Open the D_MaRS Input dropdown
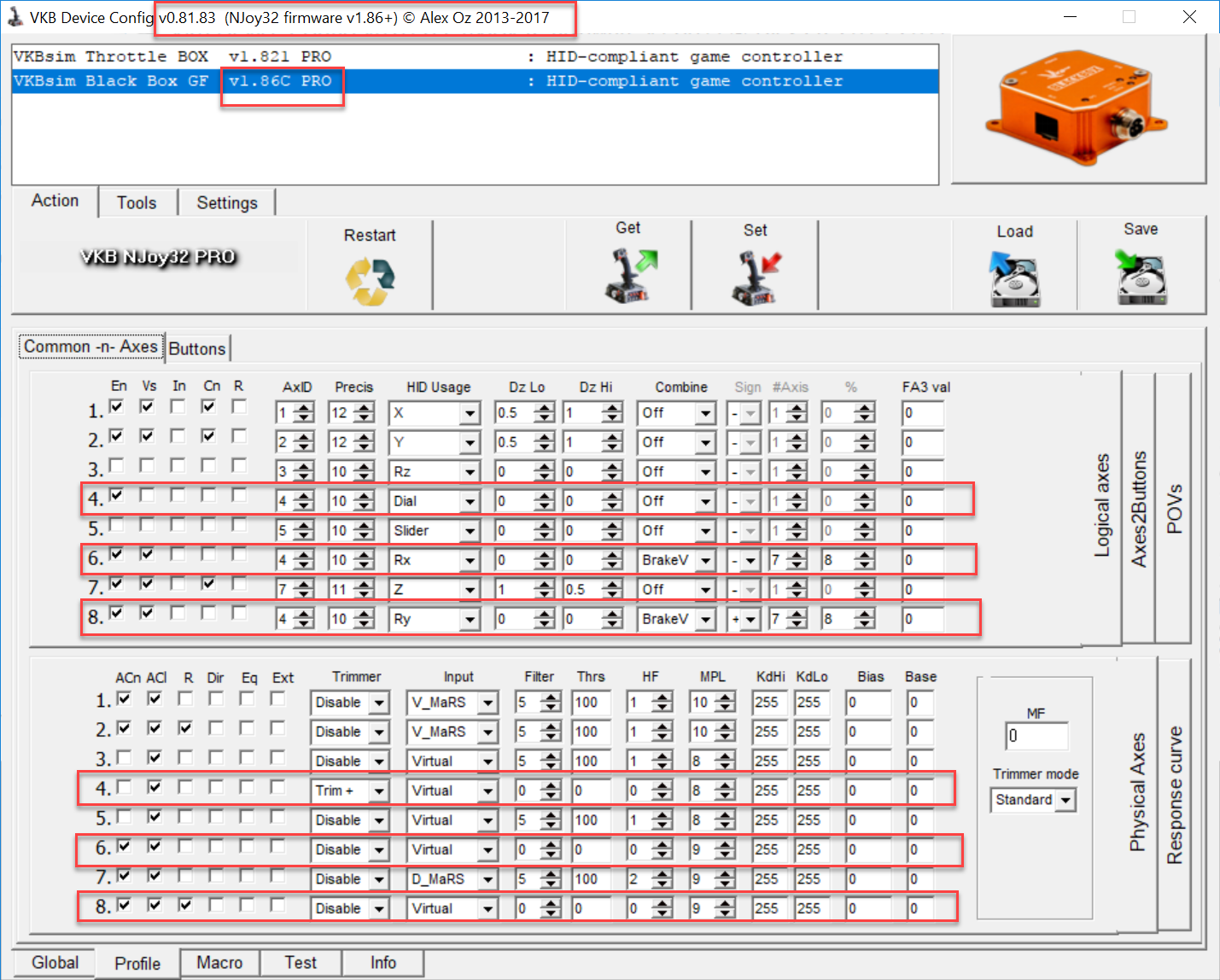Image resolution: width=1220 pixels, height=980 pixels. tap(487, 880)
